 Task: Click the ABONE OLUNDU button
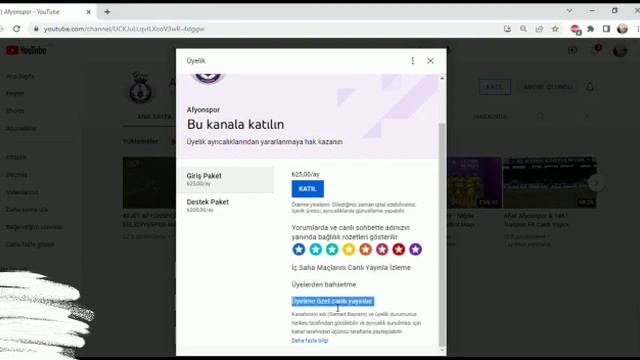(548, 87)
